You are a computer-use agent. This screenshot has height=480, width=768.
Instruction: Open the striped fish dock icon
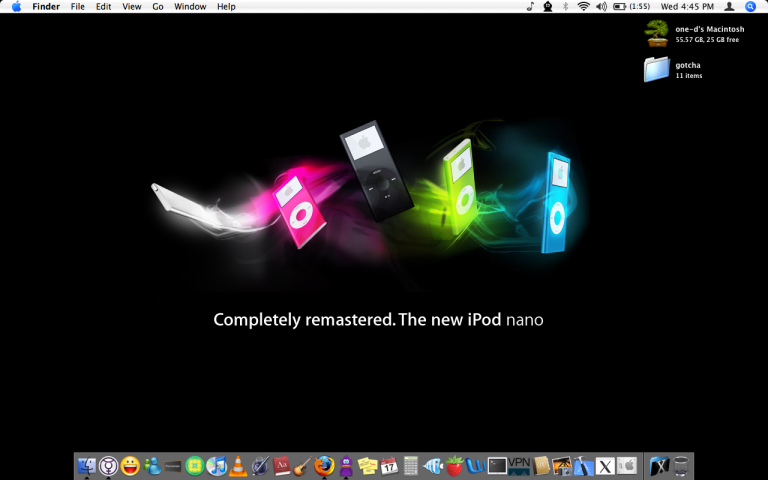click(432, 466)
